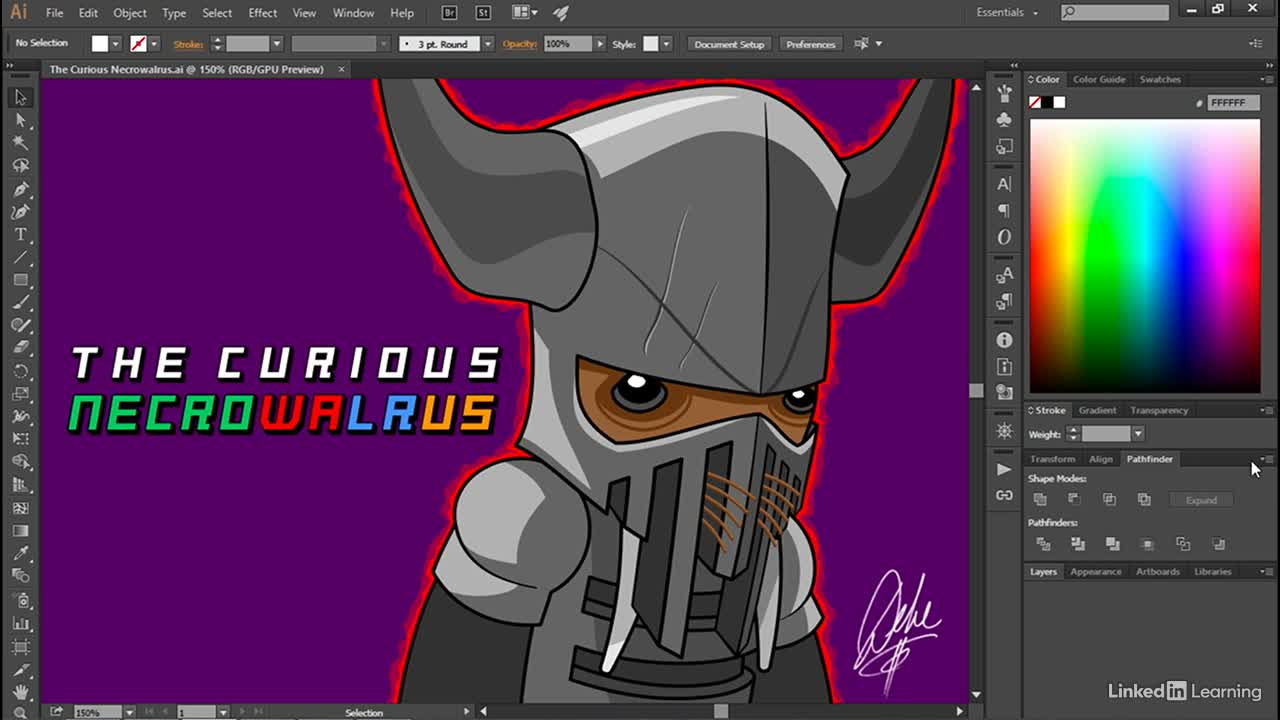Click the Document Setup button
The image size is (1280, 720).
tap(729, 44)
